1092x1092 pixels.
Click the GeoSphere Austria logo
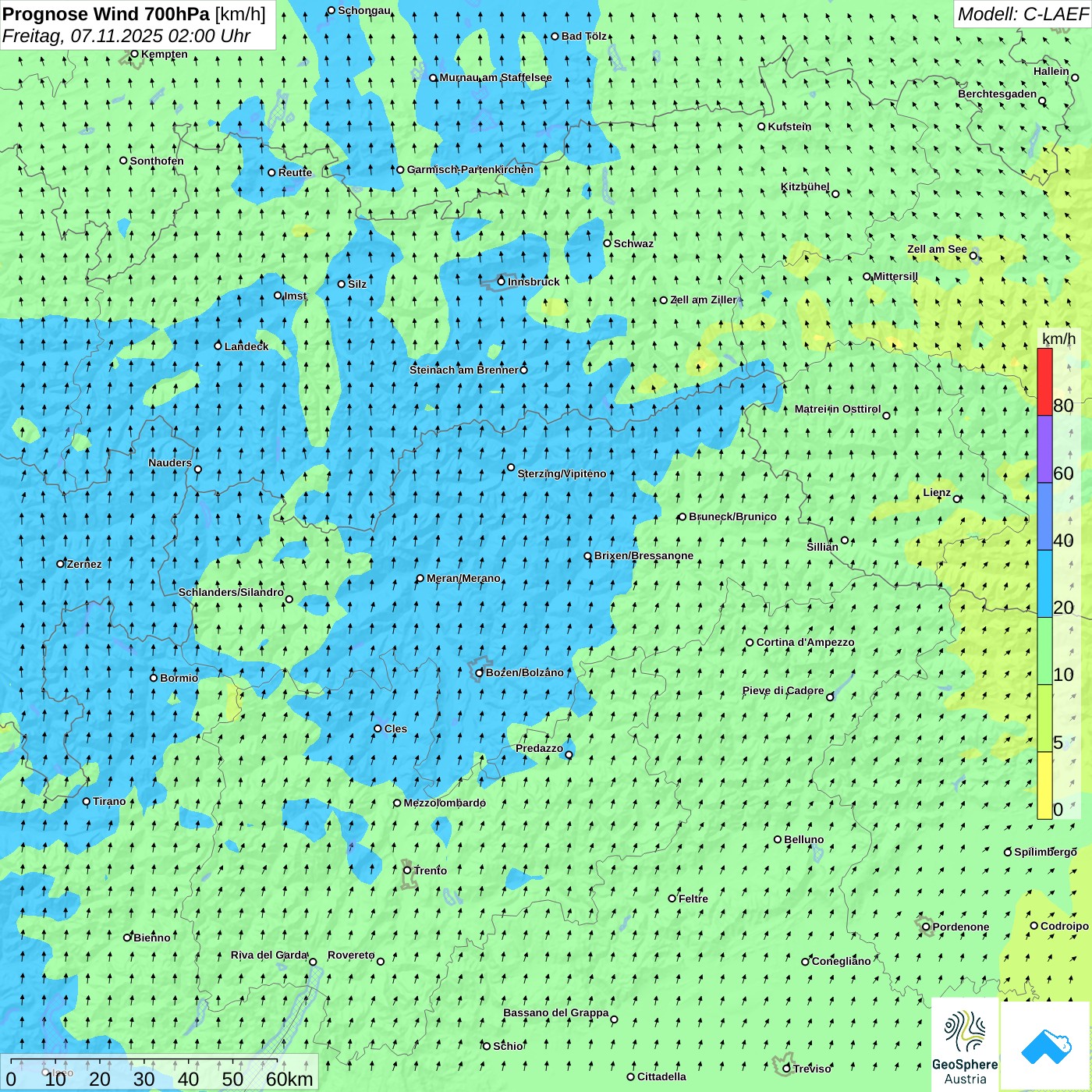click(965, 1045)
